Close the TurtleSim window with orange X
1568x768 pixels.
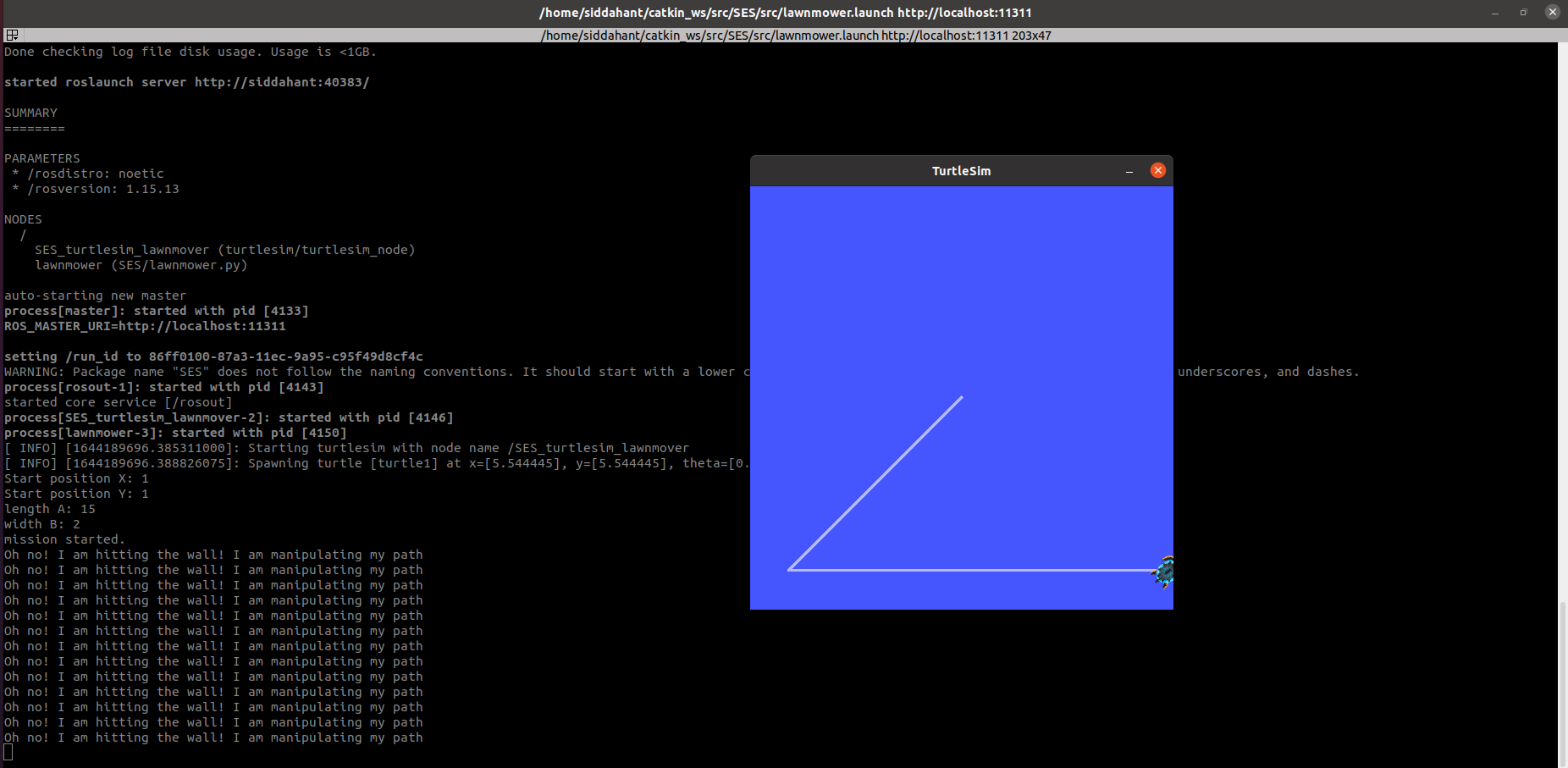point(1158,170)
